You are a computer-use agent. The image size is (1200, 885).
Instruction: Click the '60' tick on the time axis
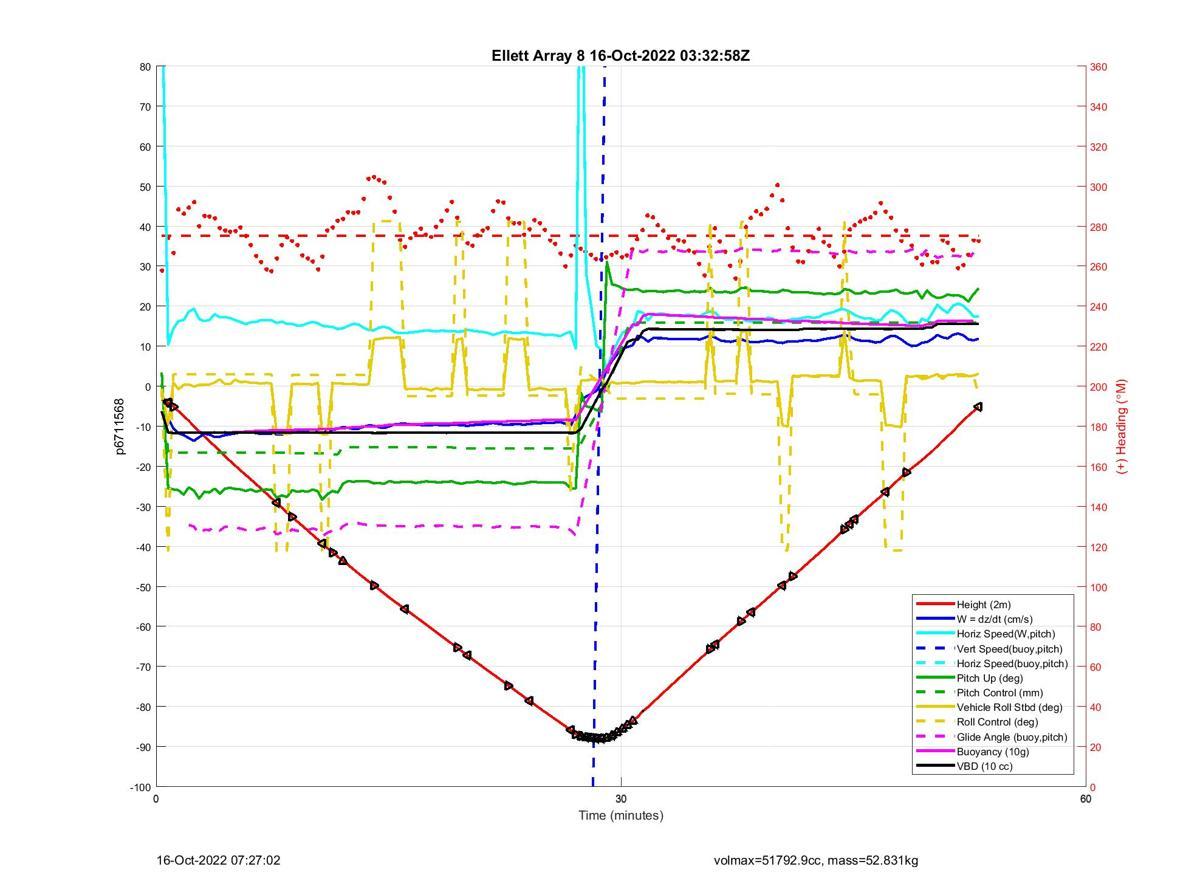(1085, 799)
